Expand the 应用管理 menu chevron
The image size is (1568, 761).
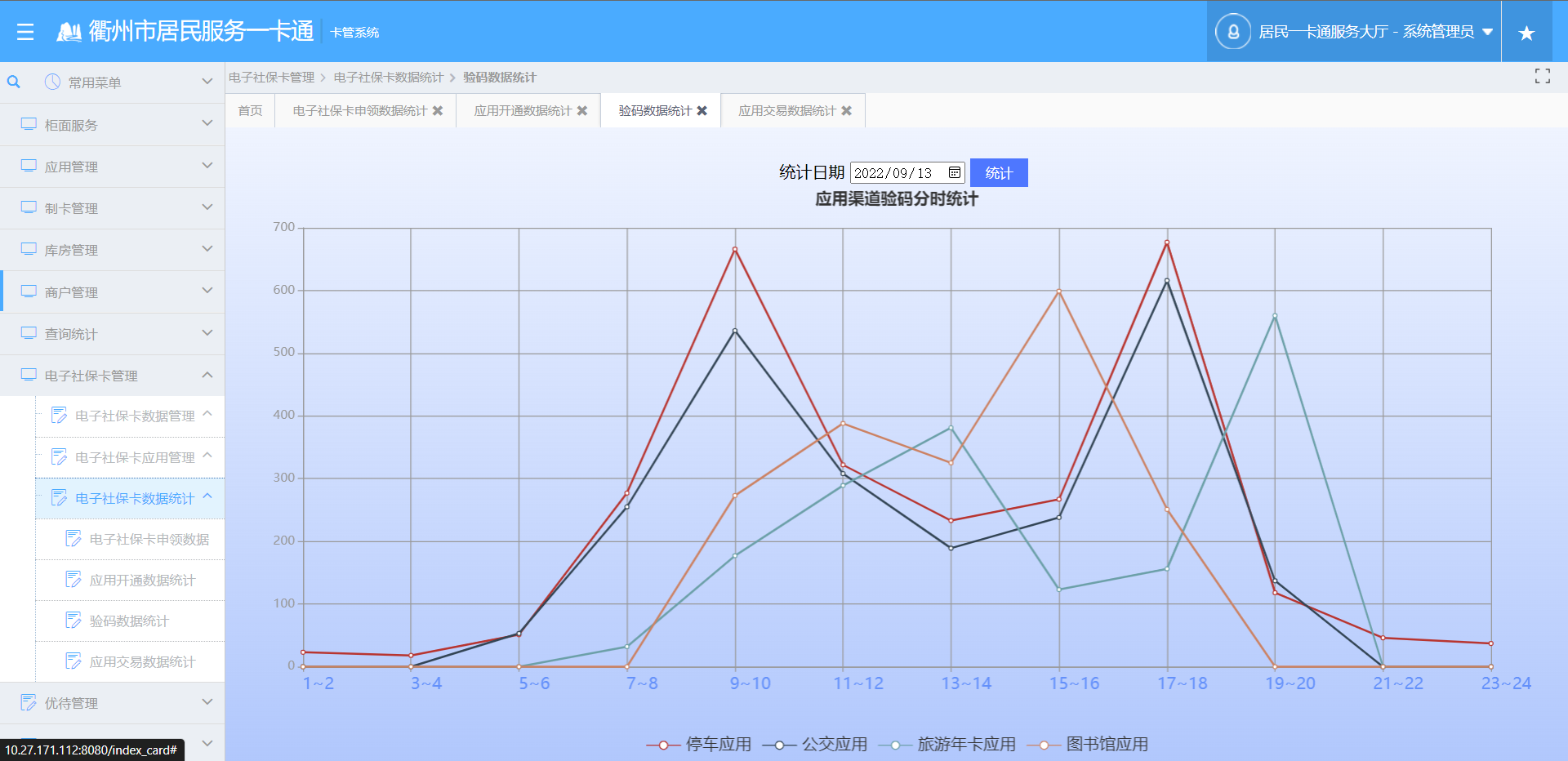[x=207, y=166]
